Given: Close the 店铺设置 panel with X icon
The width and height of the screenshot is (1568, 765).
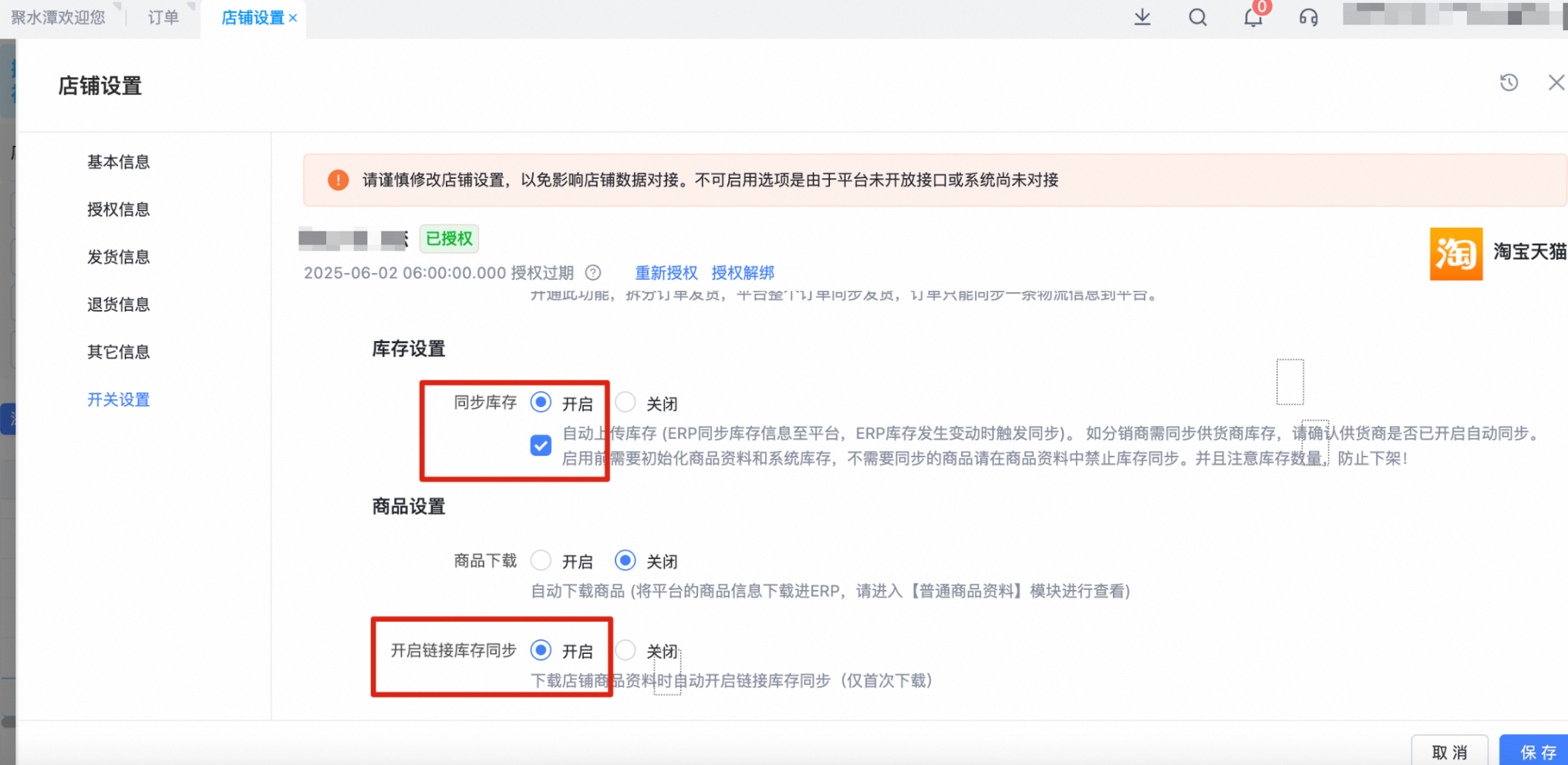Looking at the screenshot, I should 1556,83.
